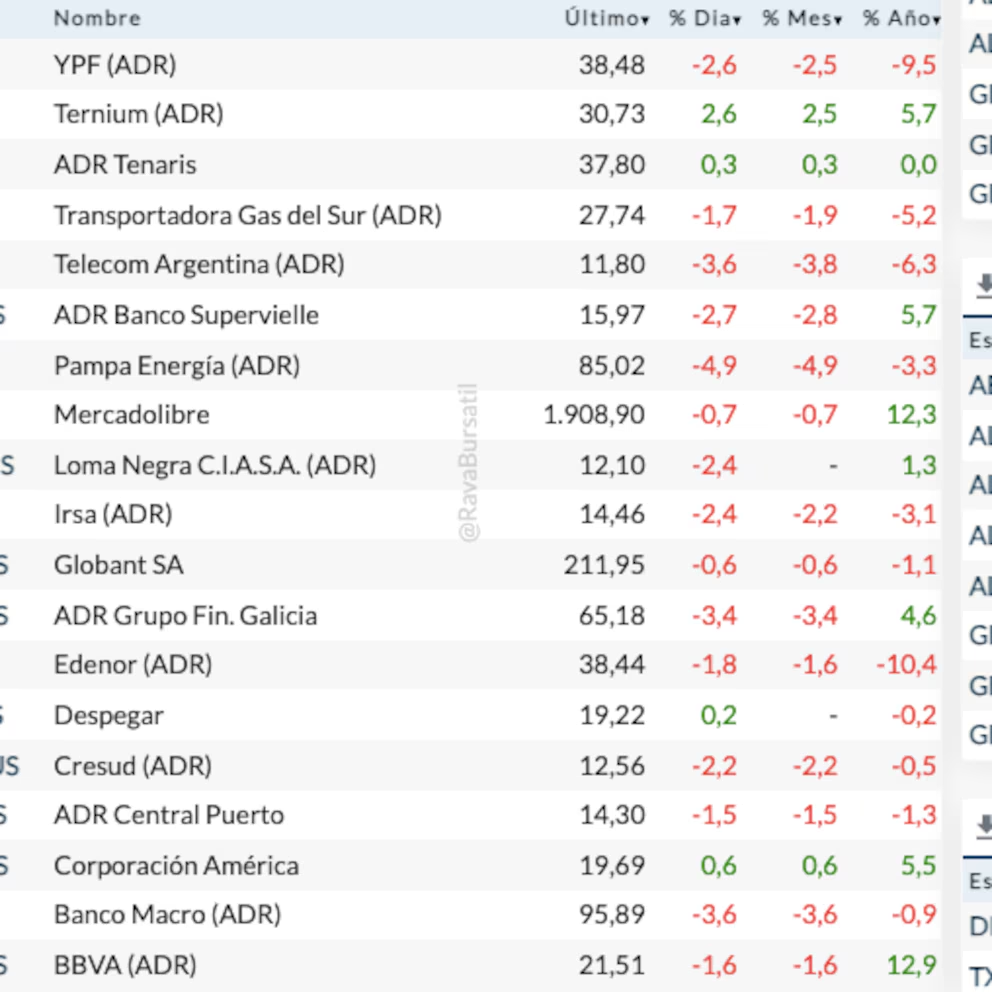This screenshot has height=992, width=992.
Task: Sort by % Año column header
Action: coord(902,18)
